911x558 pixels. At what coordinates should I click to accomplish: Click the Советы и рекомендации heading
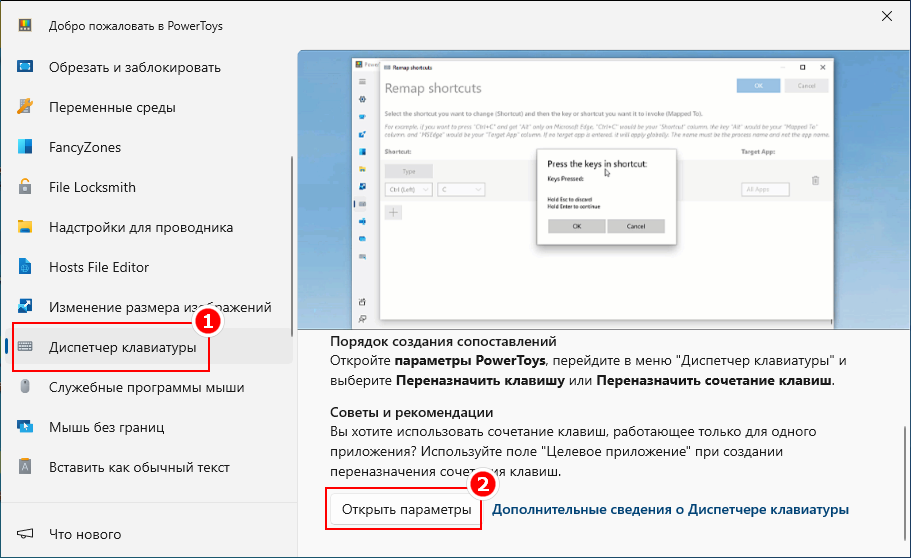tap(411, 412)
